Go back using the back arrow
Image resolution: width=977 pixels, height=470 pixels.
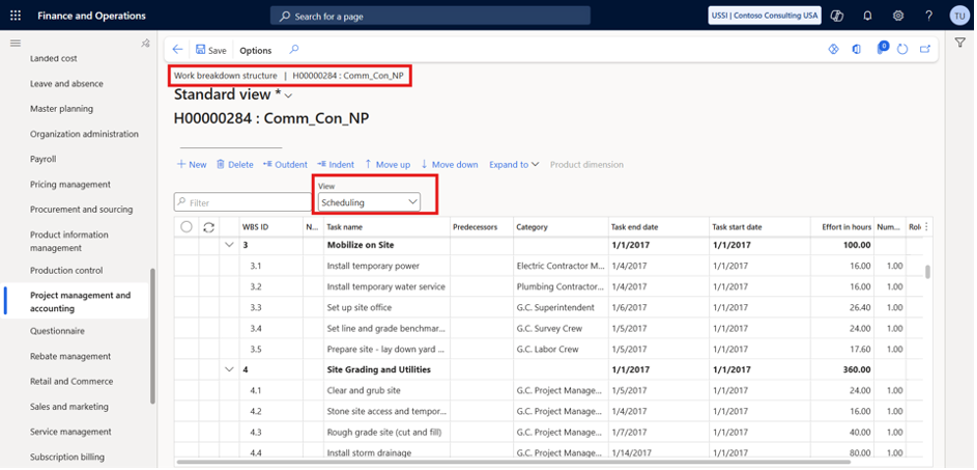coord(178,50)
